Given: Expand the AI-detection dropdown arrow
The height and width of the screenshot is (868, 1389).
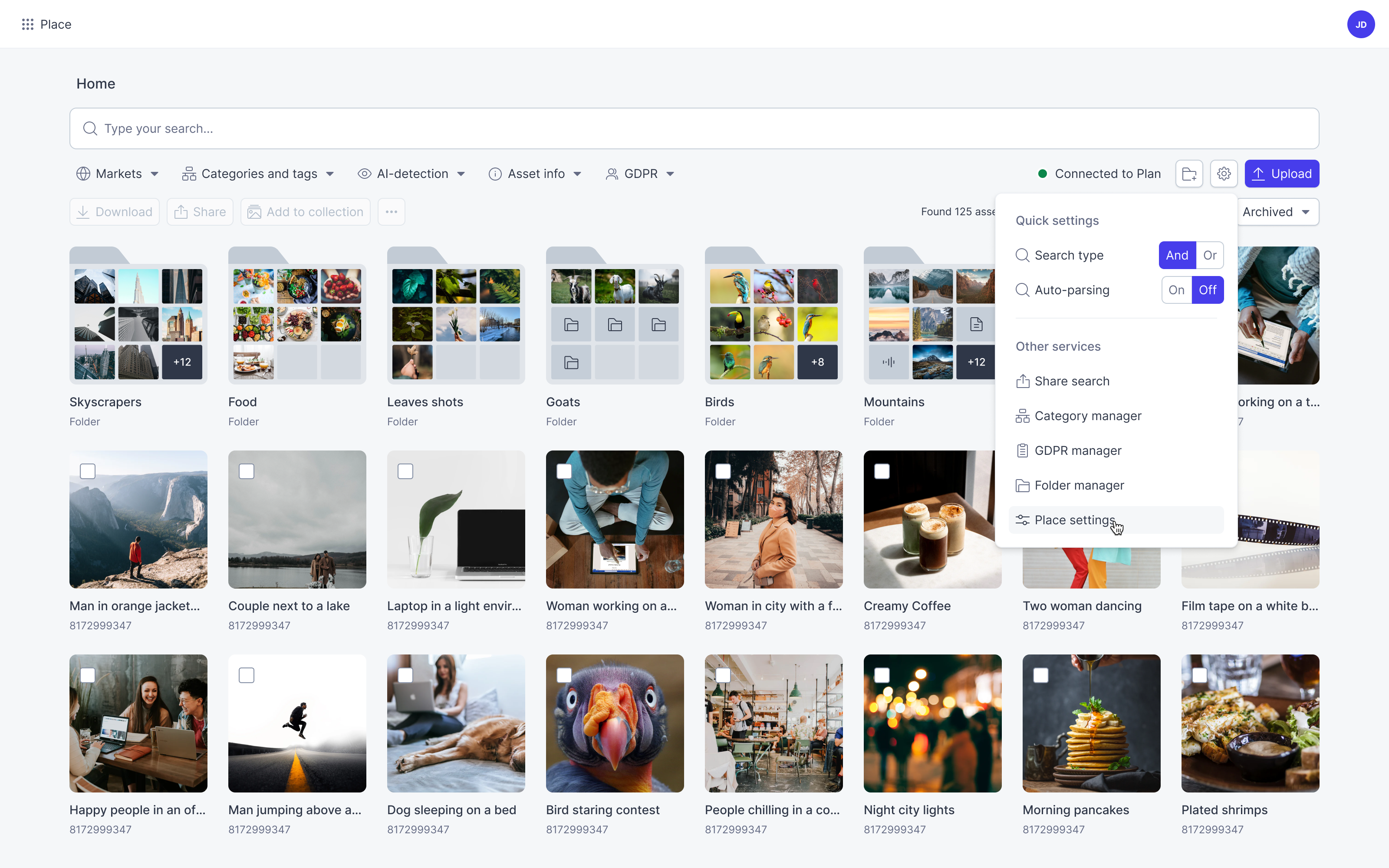Looking at the screenshot, I should 461,174.
